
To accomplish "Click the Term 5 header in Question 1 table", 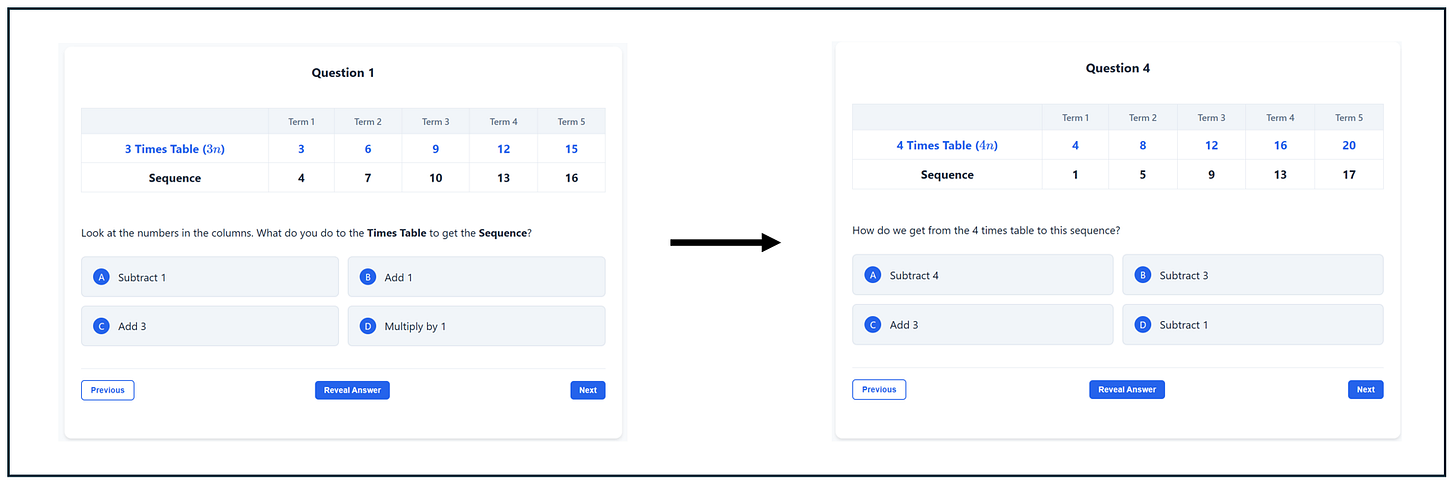I will pos(571,122).
